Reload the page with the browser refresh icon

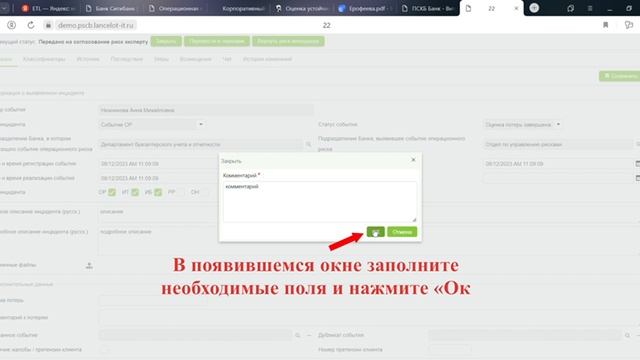pos(31,25)
